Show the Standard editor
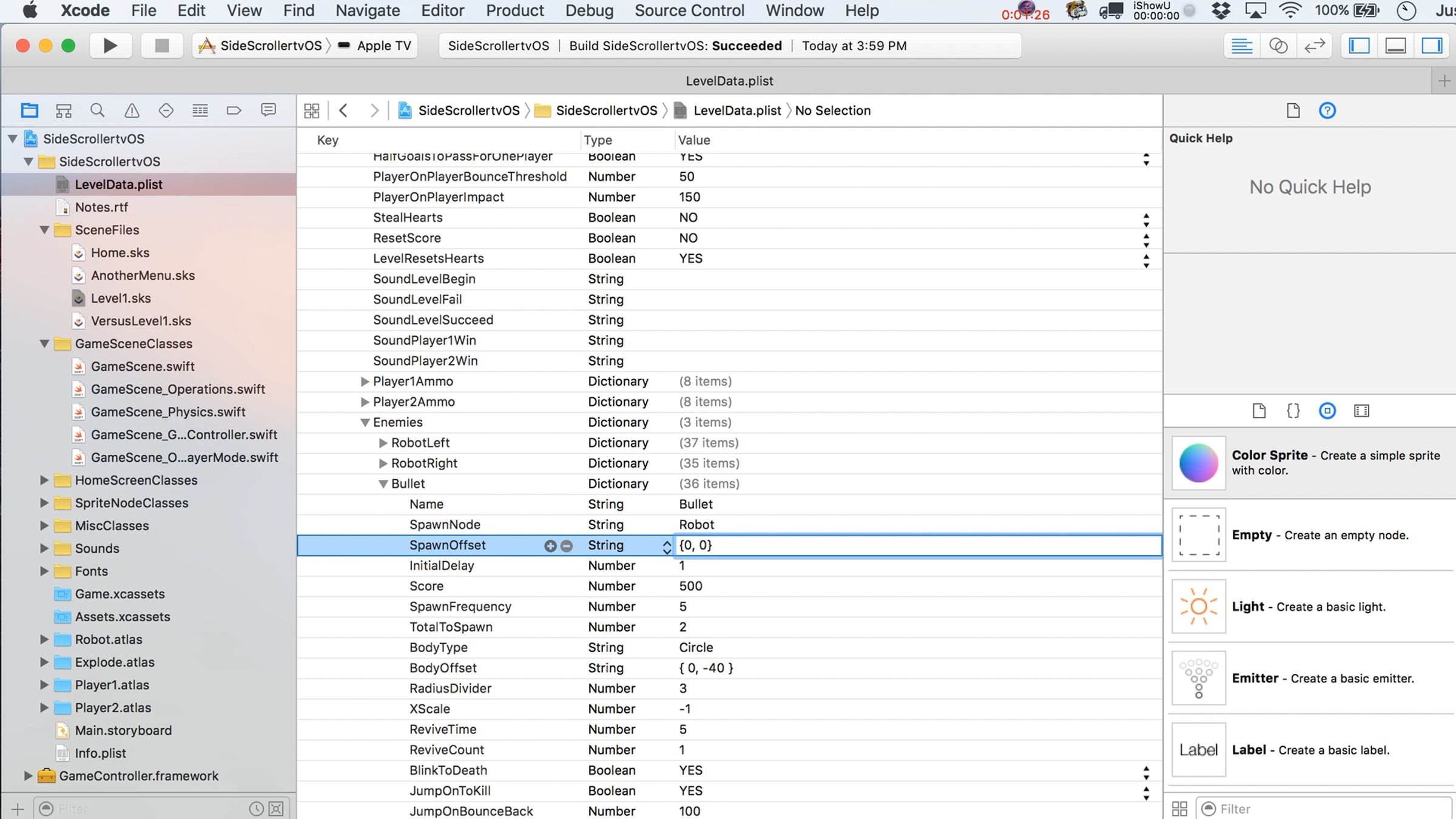The height and width of the screenshot is (819, 1456). [1242, 45]
